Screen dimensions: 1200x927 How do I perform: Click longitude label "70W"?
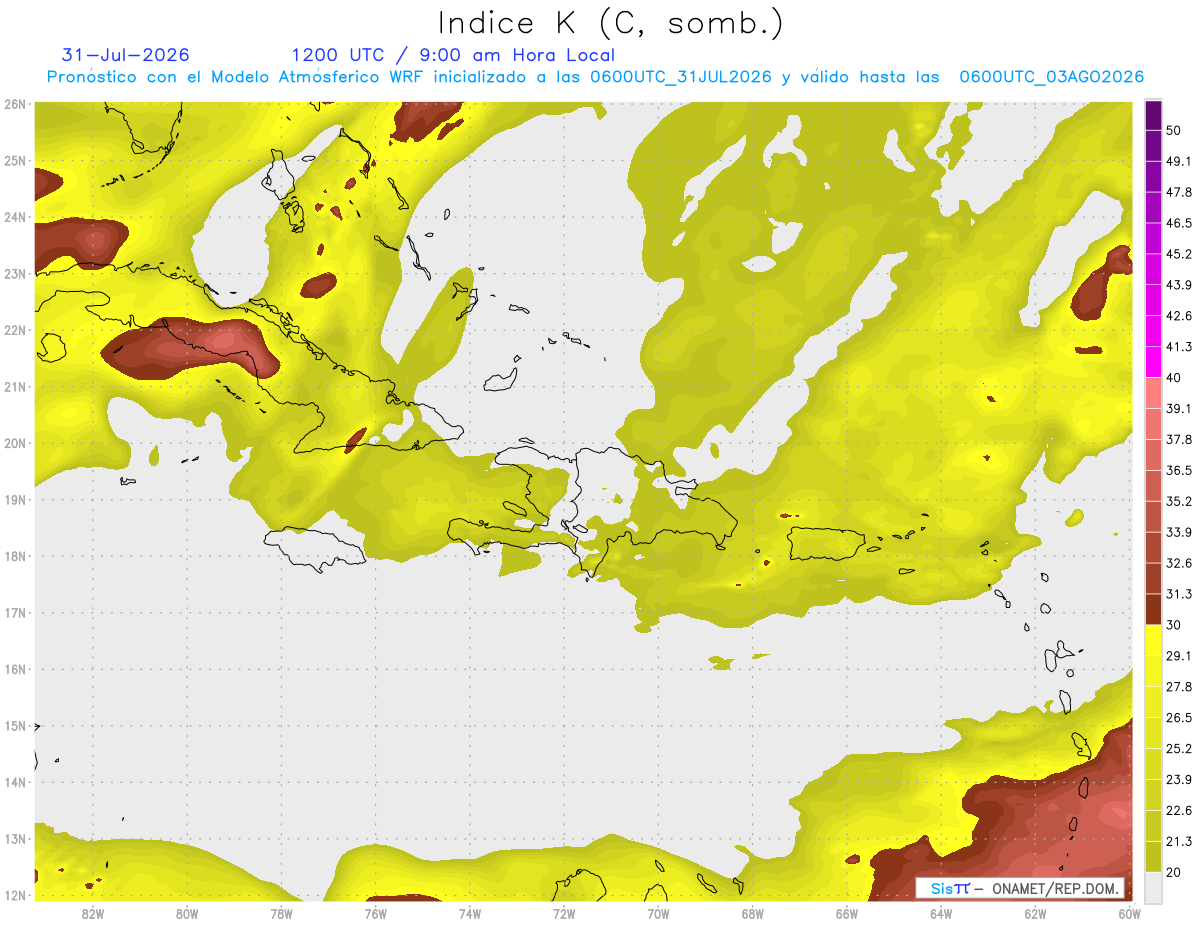click(658, 914)
